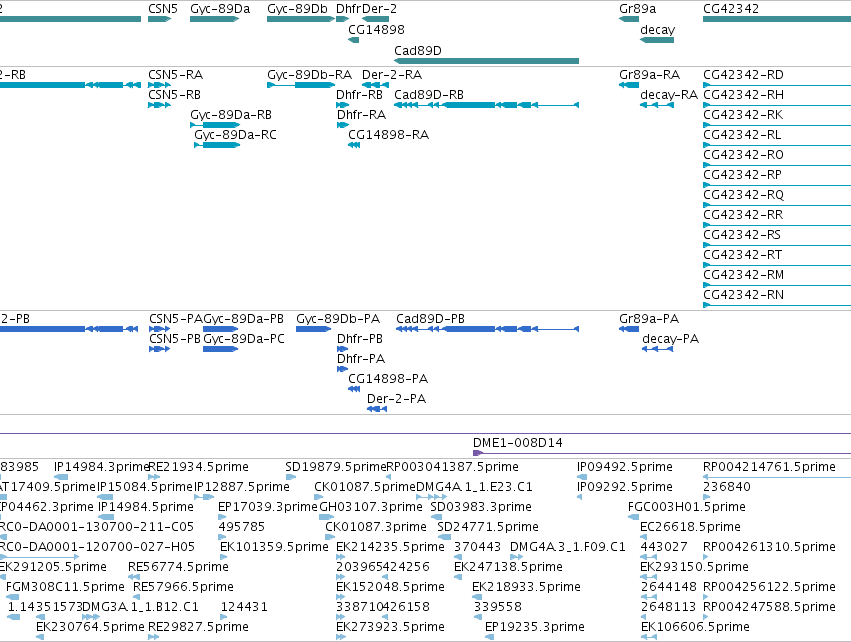This screenshot has width=851, height=642.
Task: Select the CSN5 gene glyph
Action: pos(160,19)
